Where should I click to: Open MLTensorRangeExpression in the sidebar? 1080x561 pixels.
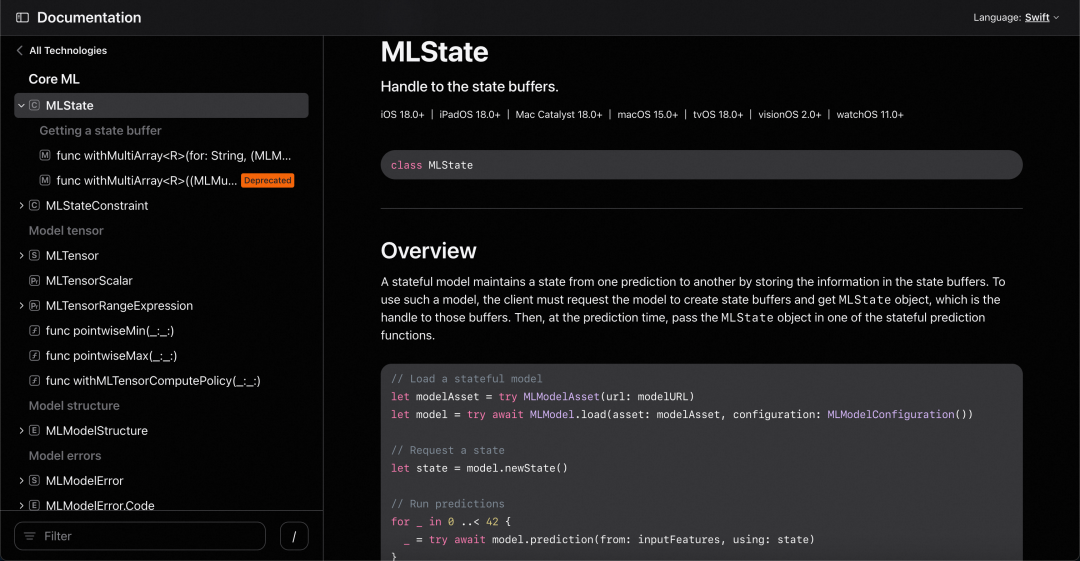[x=119, y=305]
